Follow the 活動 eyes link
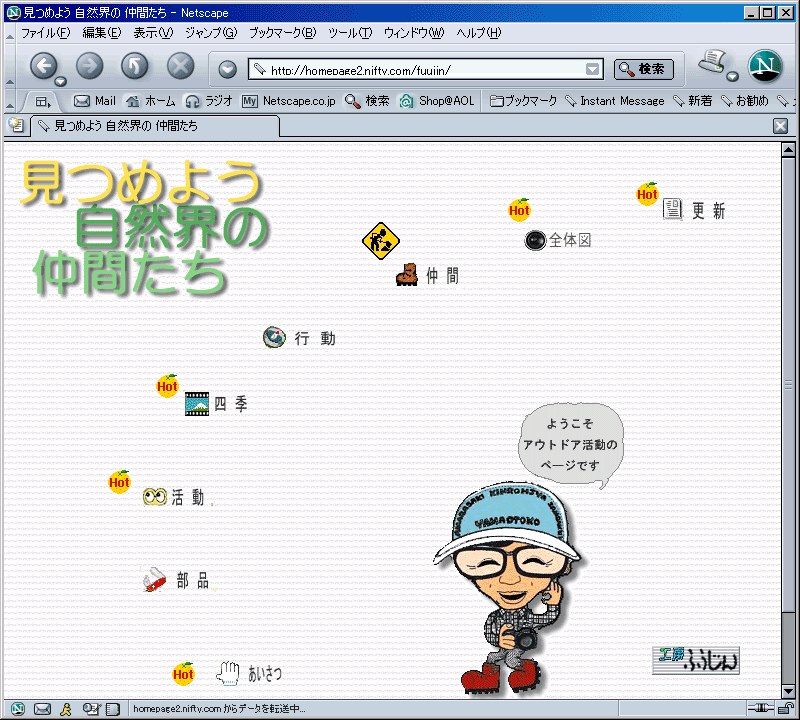800x720 pixels. point(174,496)
